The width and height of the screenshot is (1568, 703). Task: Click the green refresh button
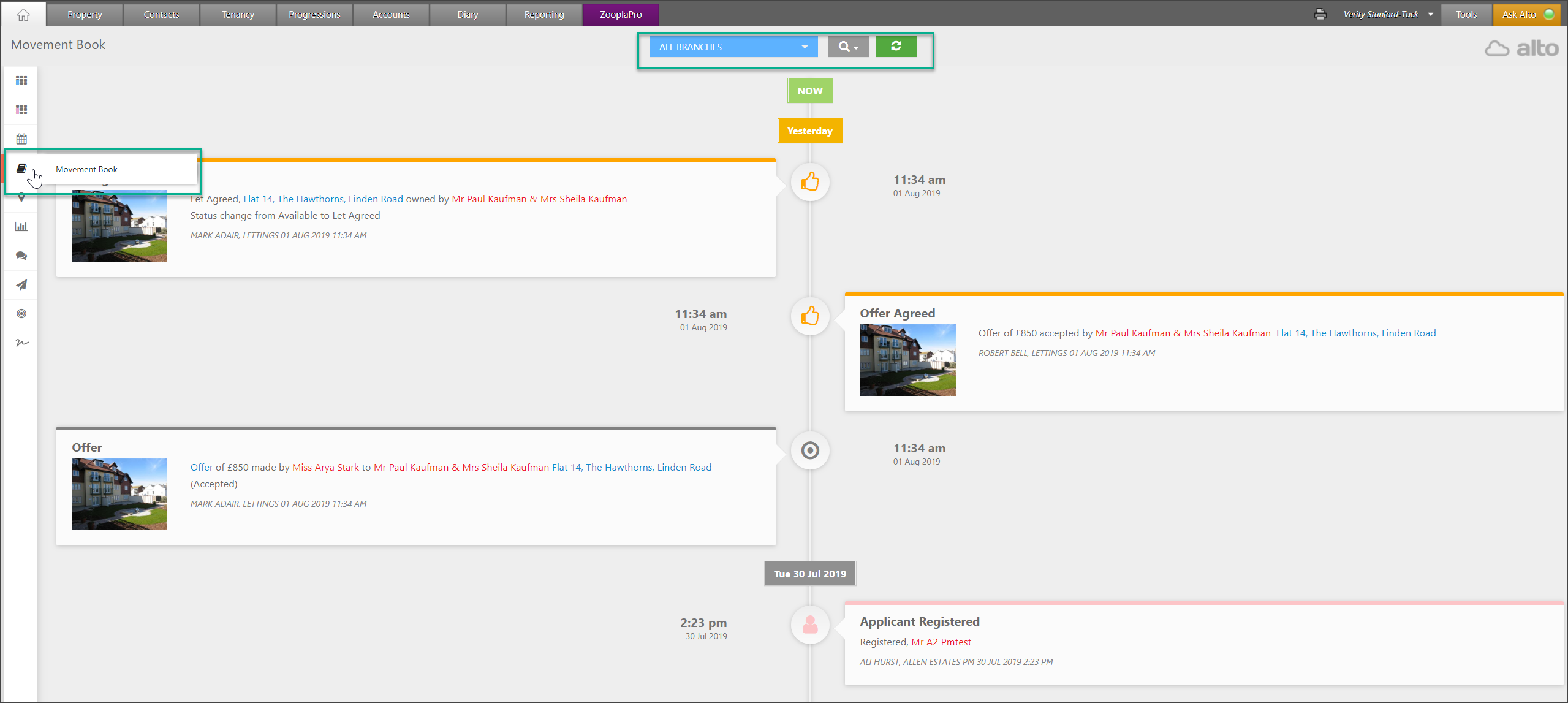click(895, 47)
